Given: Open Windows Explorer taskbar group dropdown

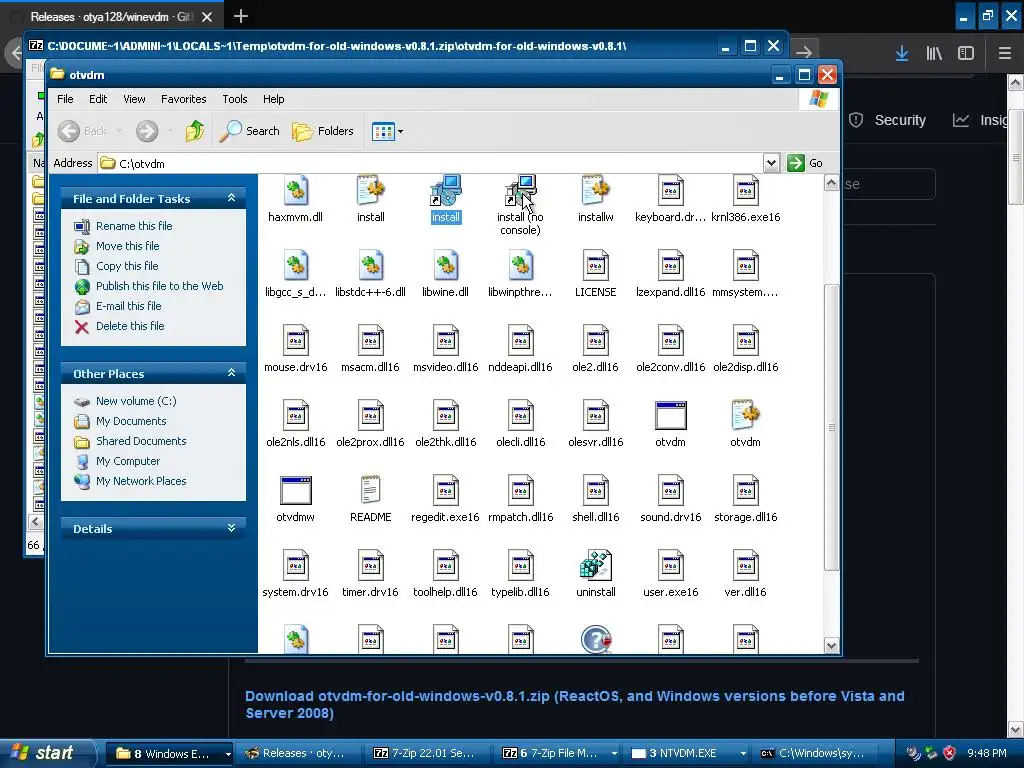Looking at the screenshot, I should [x=227, y=754].
